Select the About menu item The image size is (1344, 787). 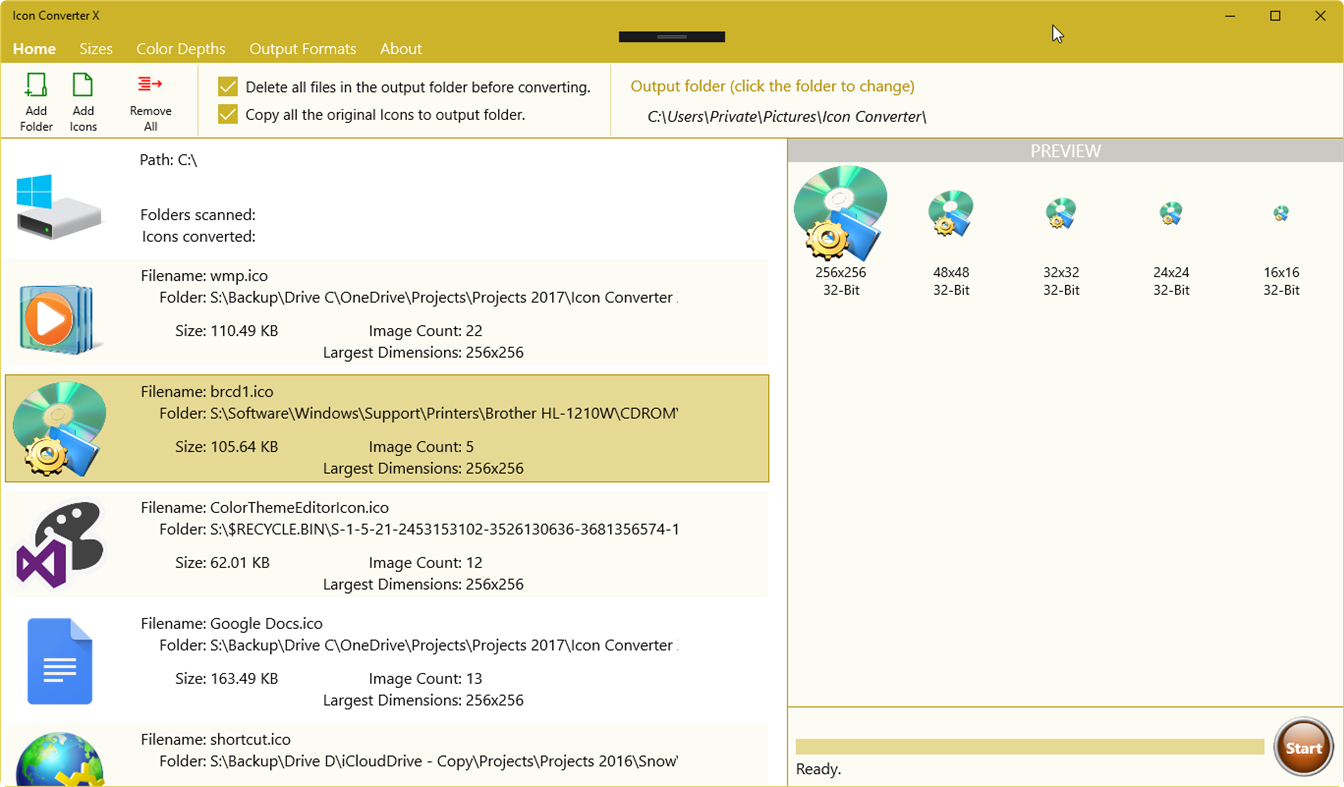[400, 48]
